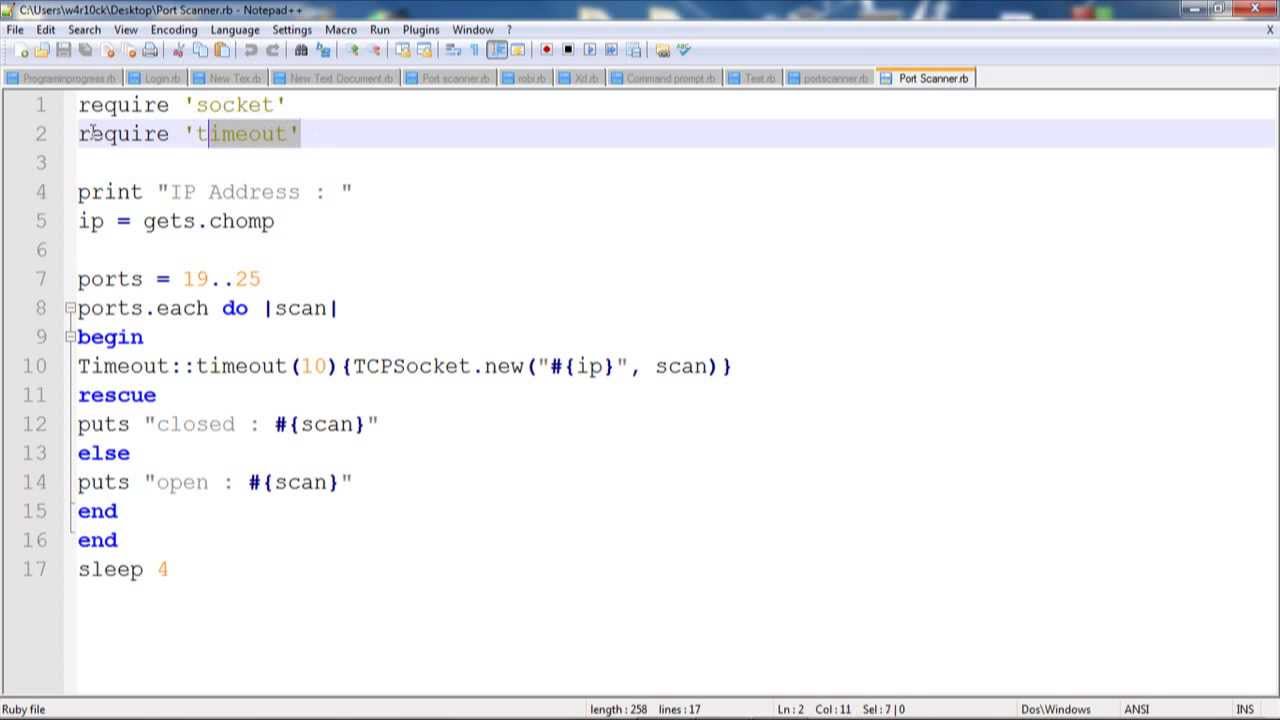Screen dimensions: 1280x720
Task: Switch to the Xd.rb tab
Action: (x=579, y=78)
